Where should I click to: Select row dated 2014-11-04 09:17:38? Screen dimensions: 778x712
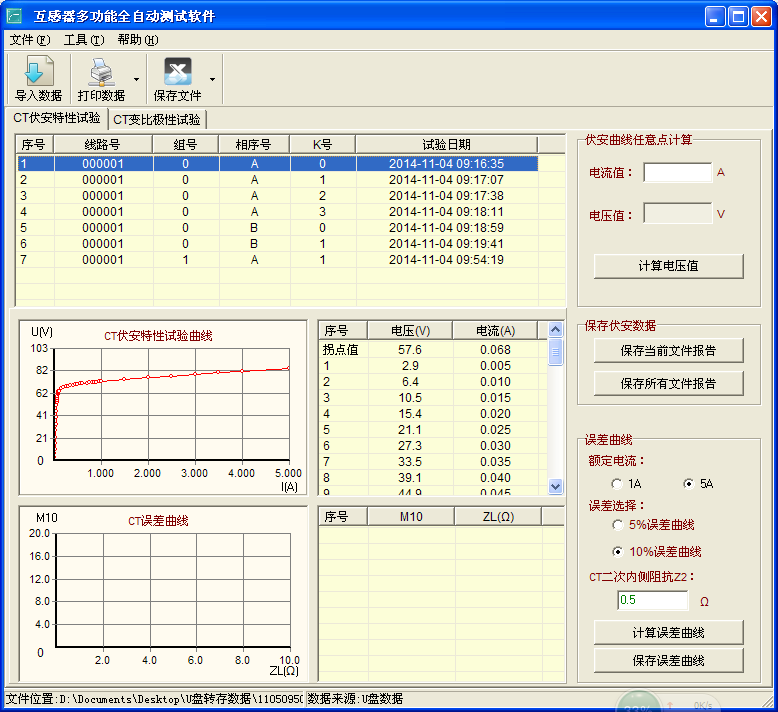(277, 195)
